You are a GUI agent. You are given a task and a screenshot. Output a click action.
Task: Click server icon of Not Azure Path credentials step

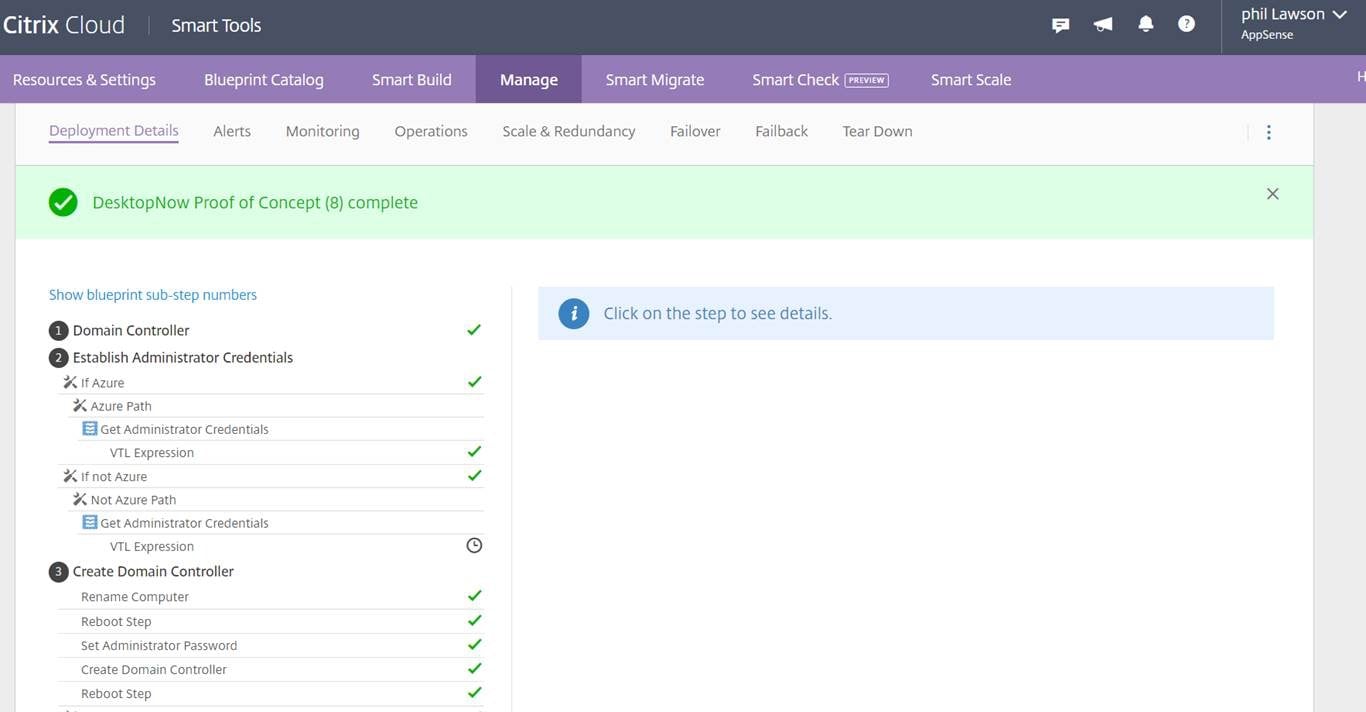(90, 523)
